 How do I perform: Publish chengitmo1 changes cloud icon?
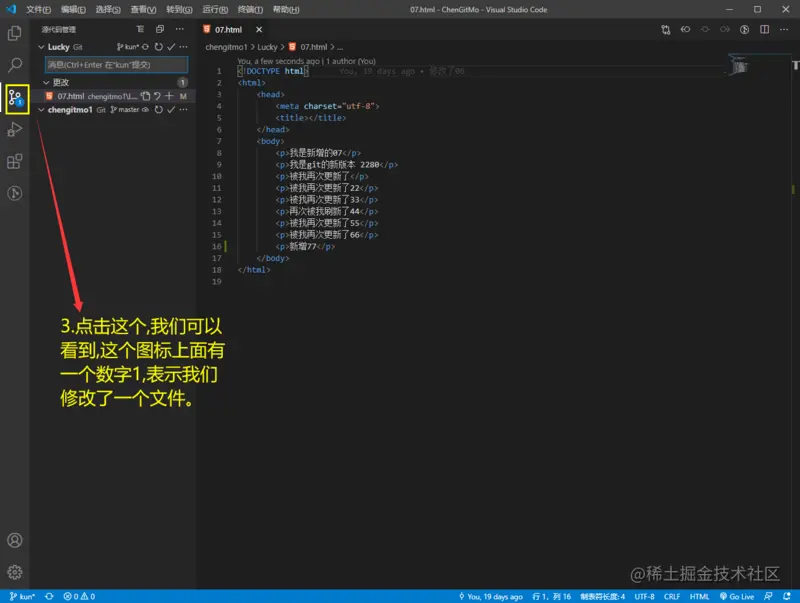point(145,110)
